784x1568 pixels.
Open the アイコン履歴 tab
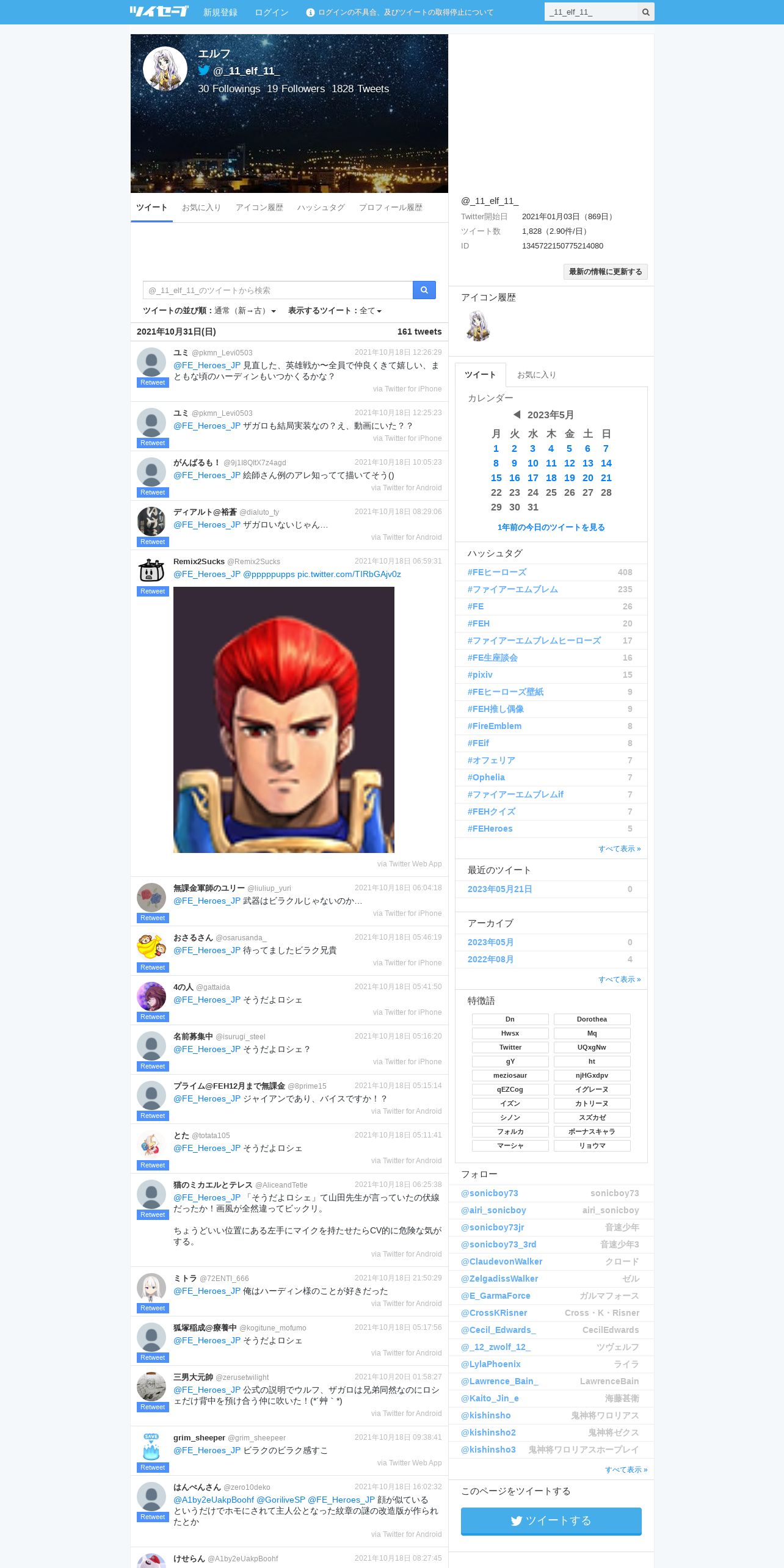(260, 208)
